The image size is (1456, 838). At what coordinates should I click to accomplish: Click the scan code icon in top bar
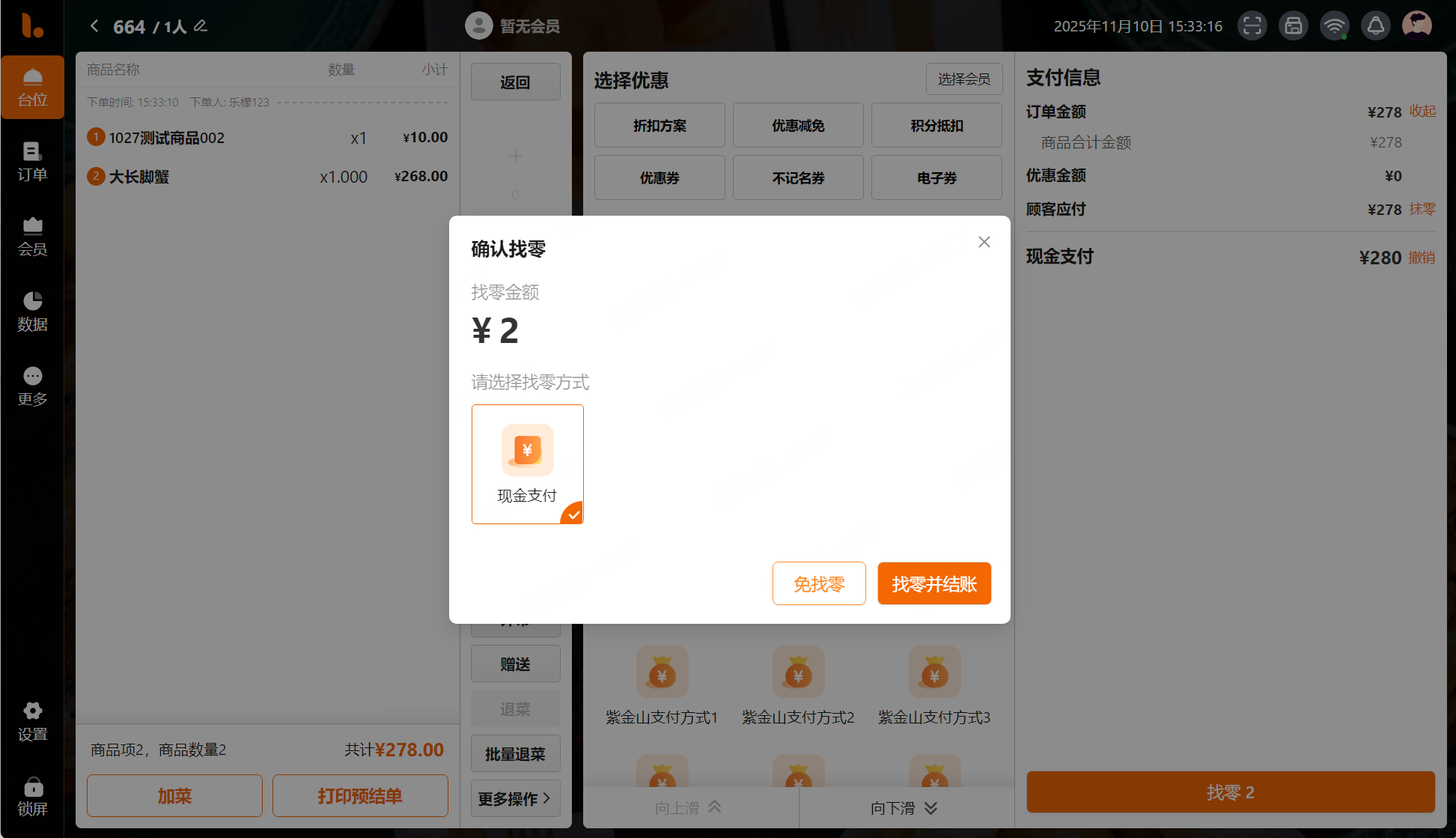[x=1252, y=26]
